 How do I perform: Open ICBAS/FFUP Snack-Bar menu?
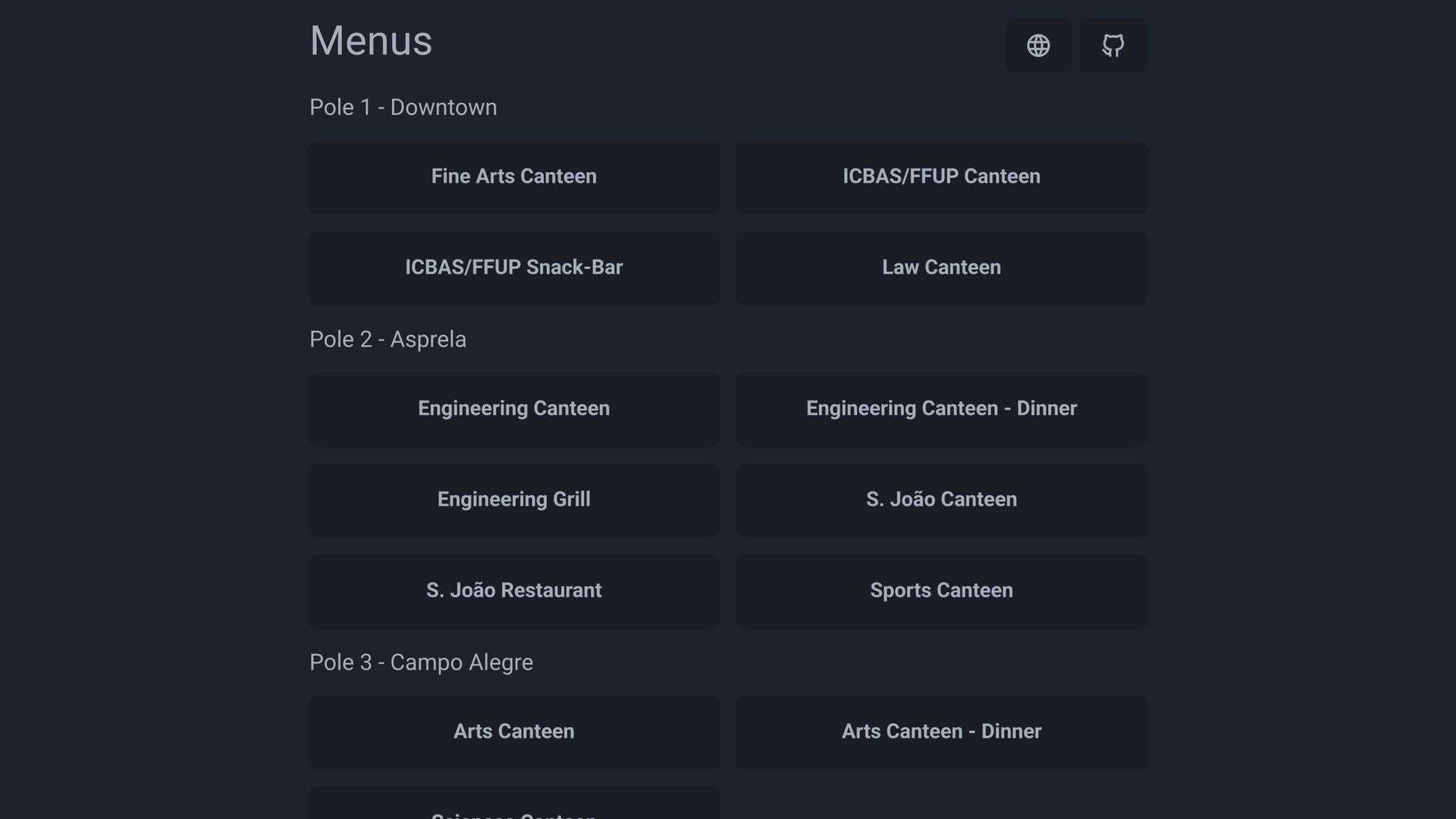click(x=513, y=268)
